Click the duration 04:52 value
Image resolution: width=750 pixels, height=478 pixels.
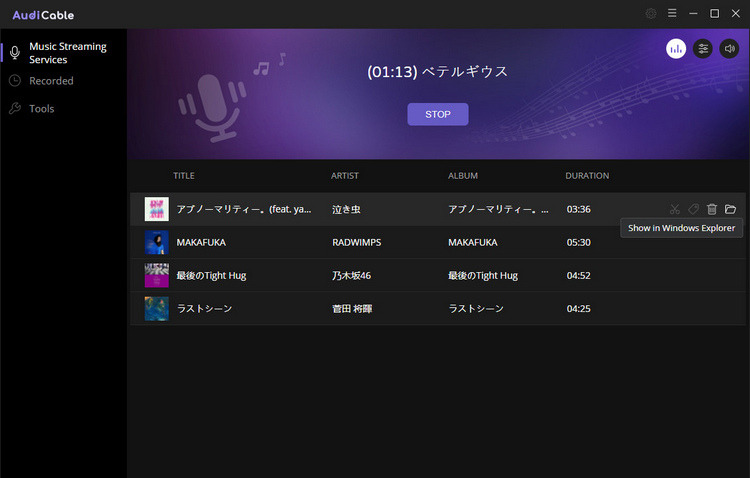(578, 276)
